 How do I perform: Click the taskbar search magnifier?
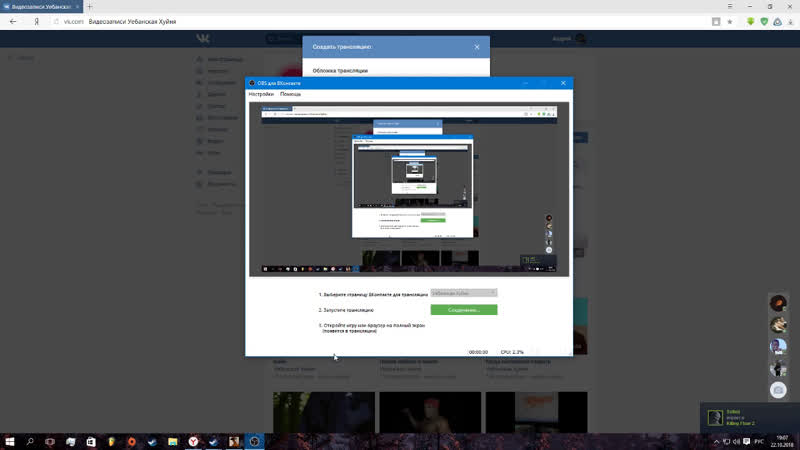click(x=30, y=442)
